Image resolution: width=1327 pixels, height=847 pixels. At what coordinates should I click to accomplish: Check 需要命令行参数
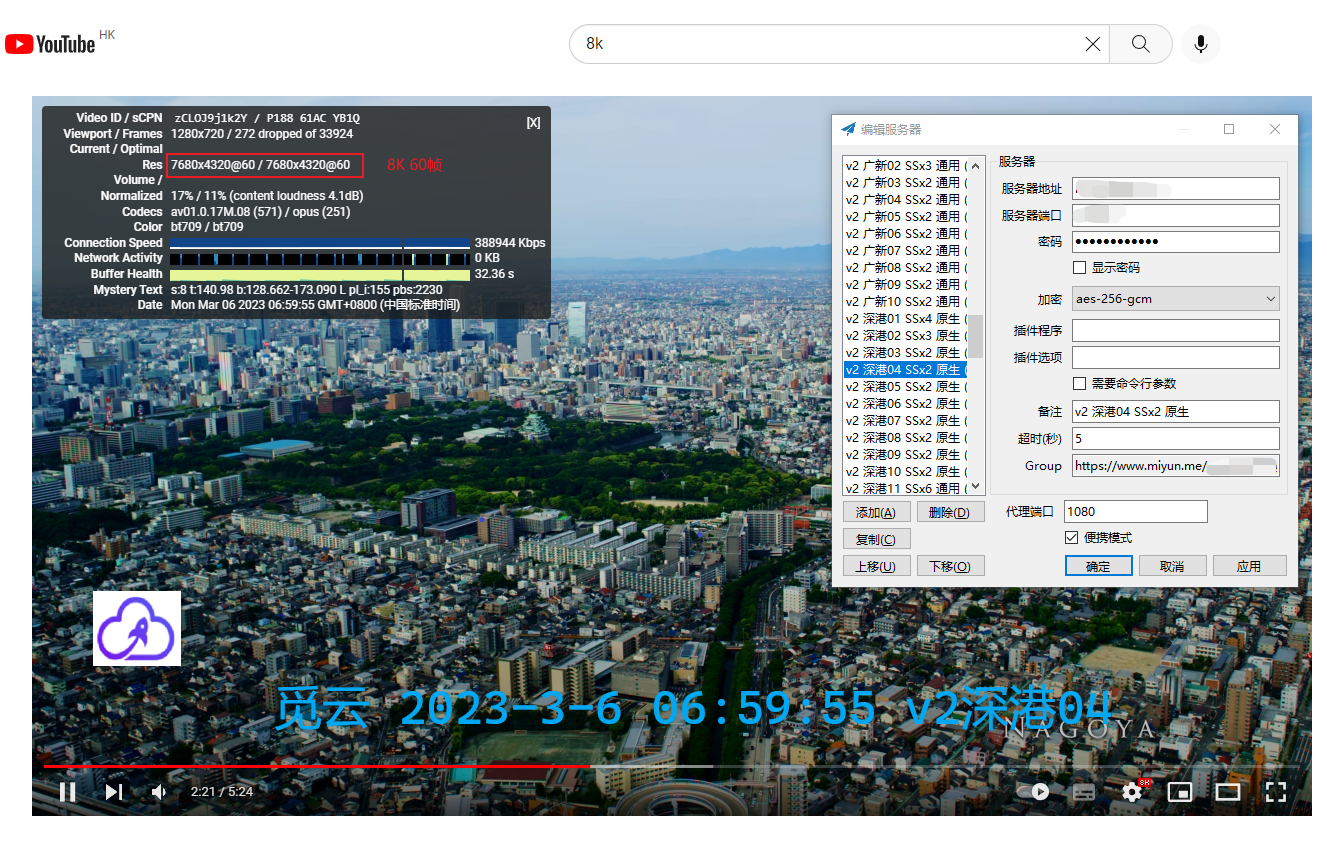[1077, 383]
